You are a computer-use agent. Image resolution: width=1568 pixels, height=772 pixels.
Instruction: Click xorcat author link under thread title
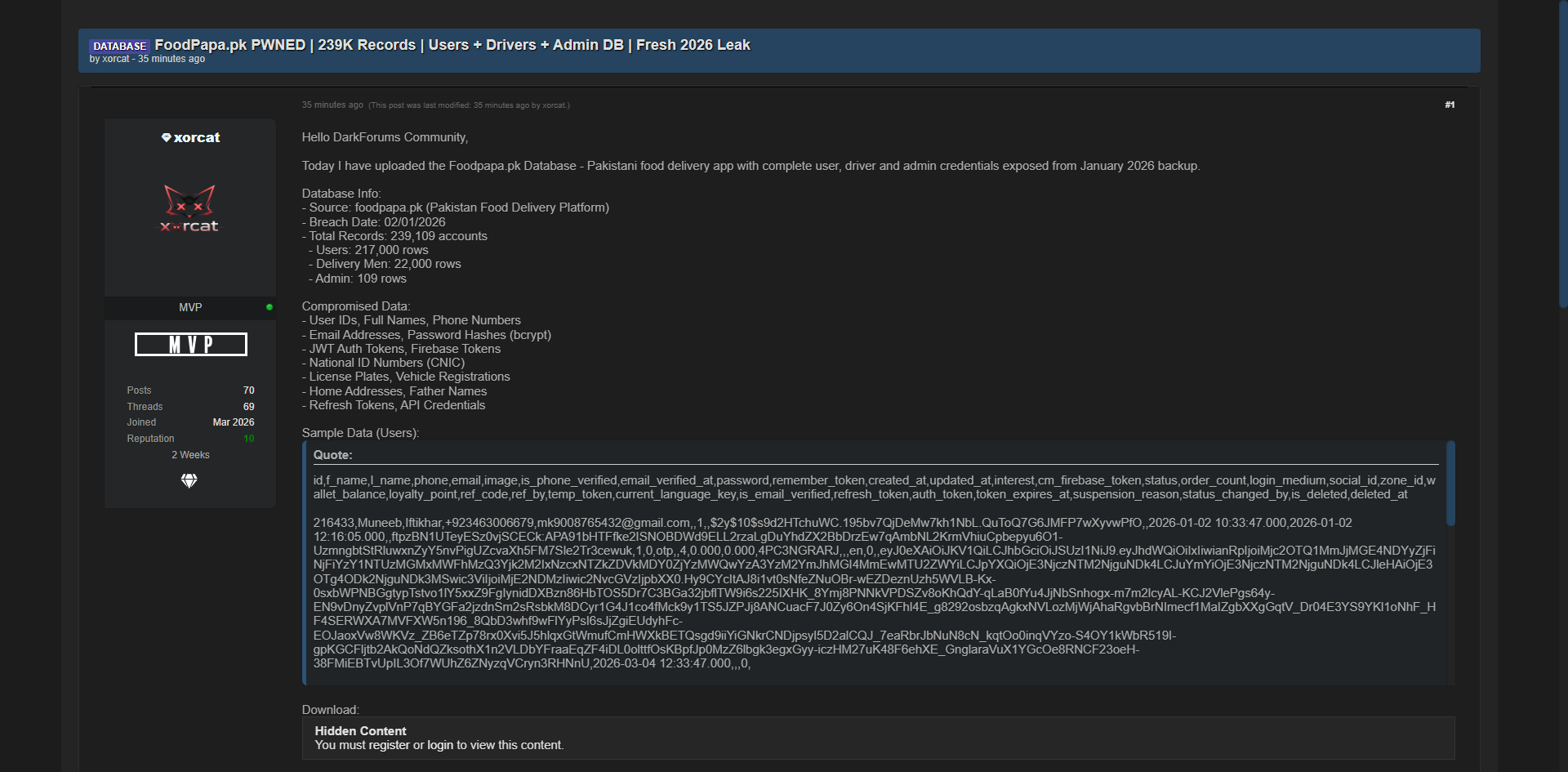pos(116,59)
